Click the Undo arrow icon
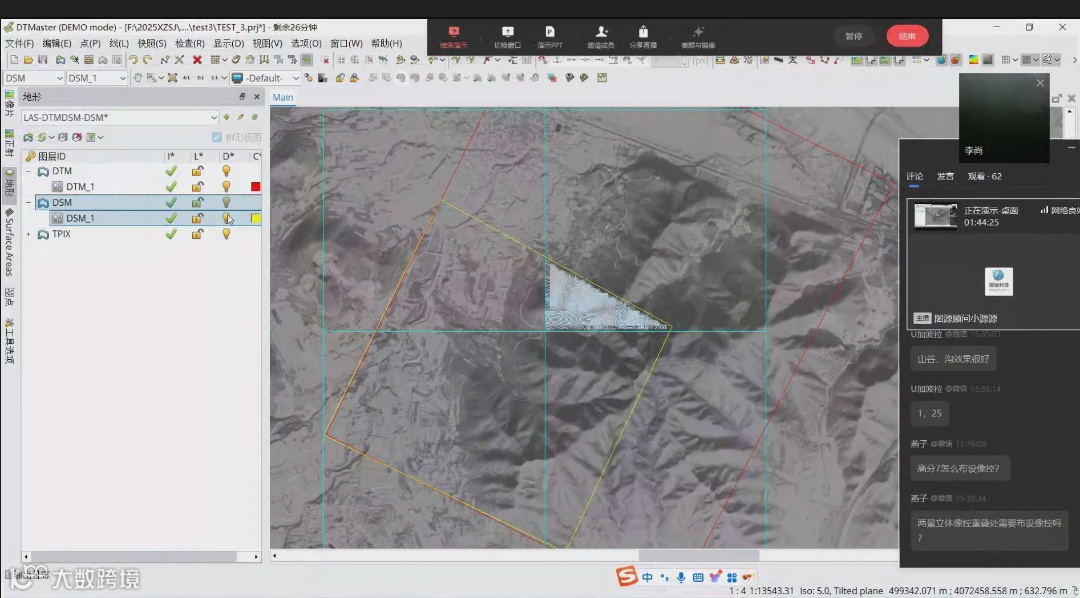The height and width of the screenshot is (598, 1080). point(133,60)
